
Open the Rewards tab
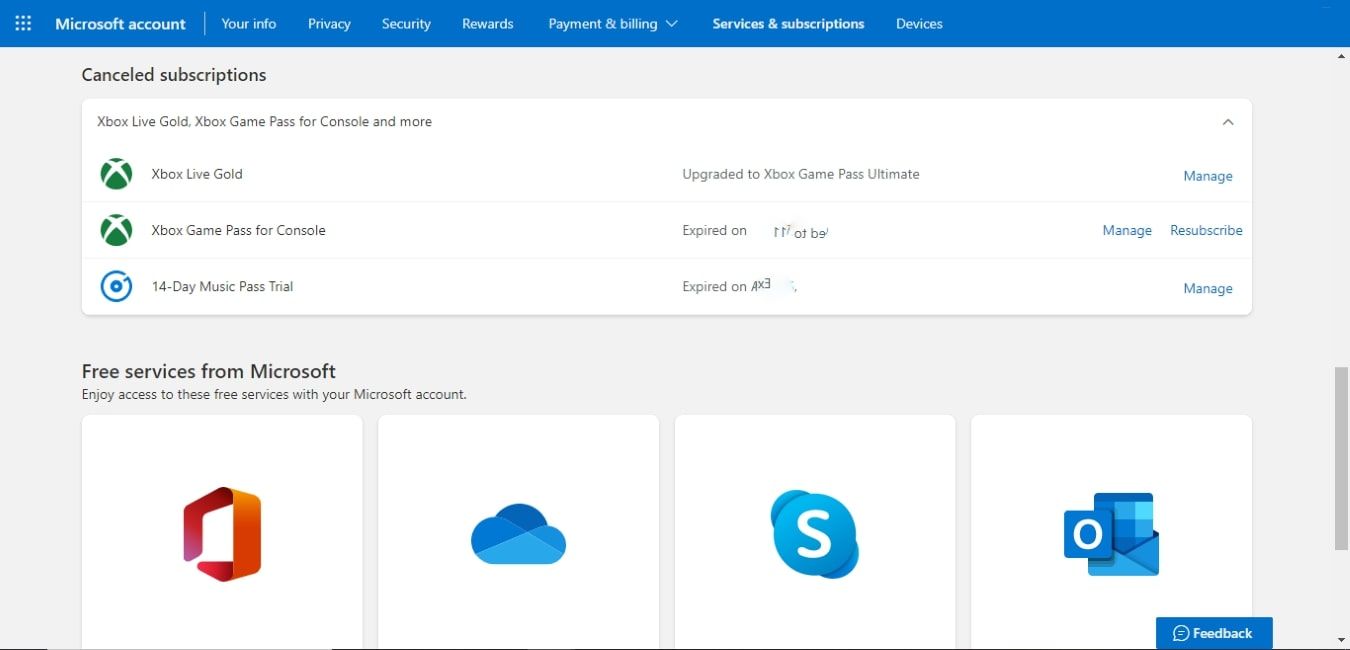[488, 23]
